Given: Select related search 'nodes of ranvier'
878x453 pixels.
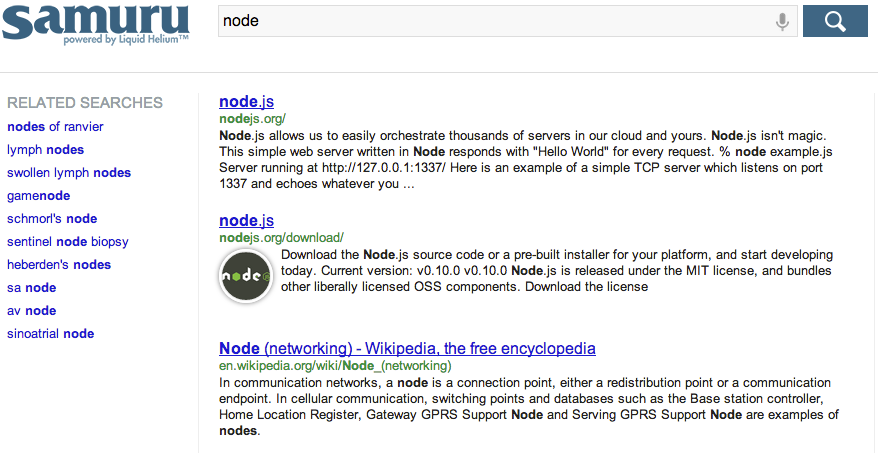Looking at the screenshot, I should coord(55,127).
